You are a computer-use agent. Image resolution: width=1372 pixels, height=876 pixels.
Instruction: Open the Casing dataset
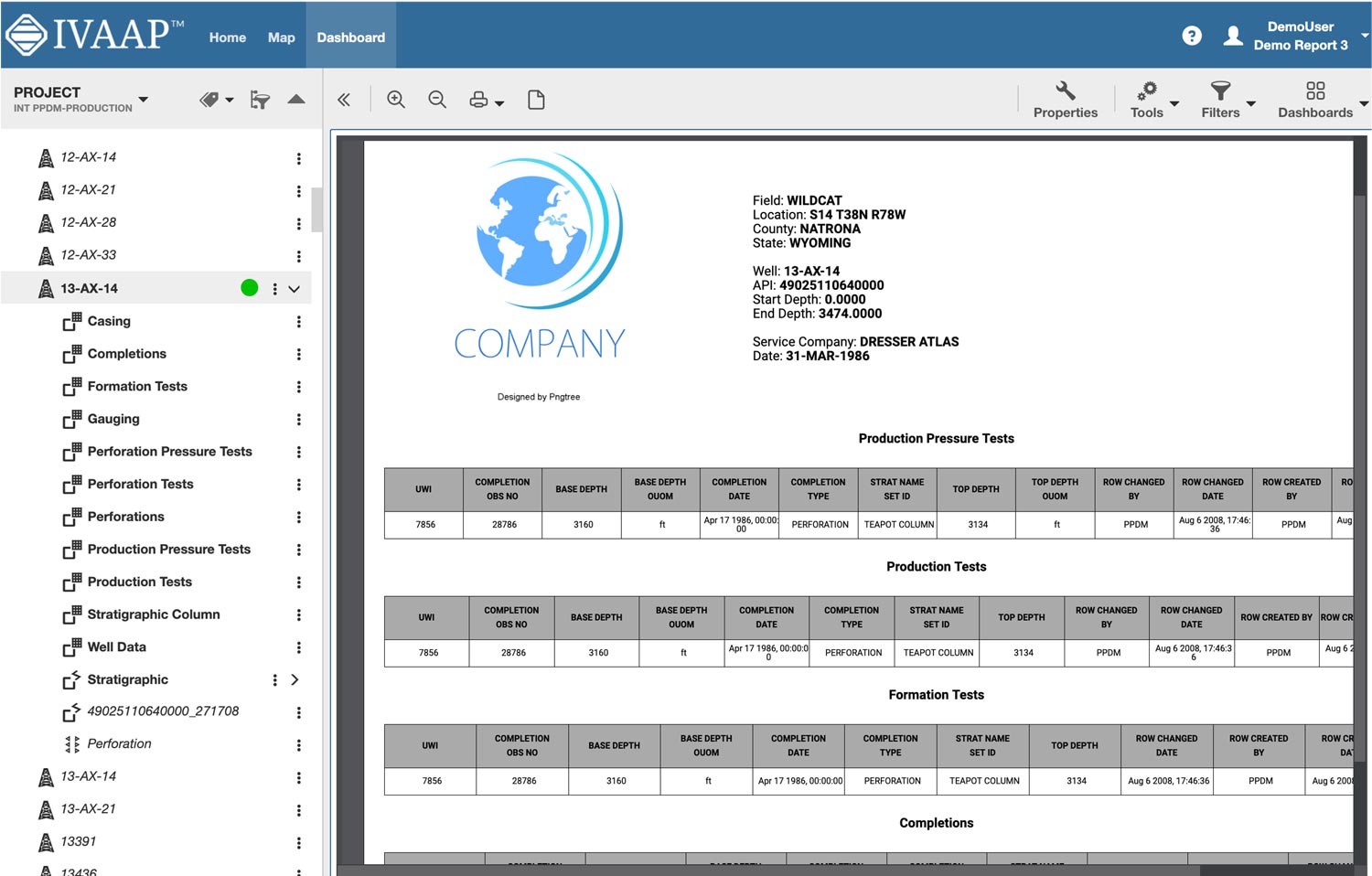click(x=109, y=321)
